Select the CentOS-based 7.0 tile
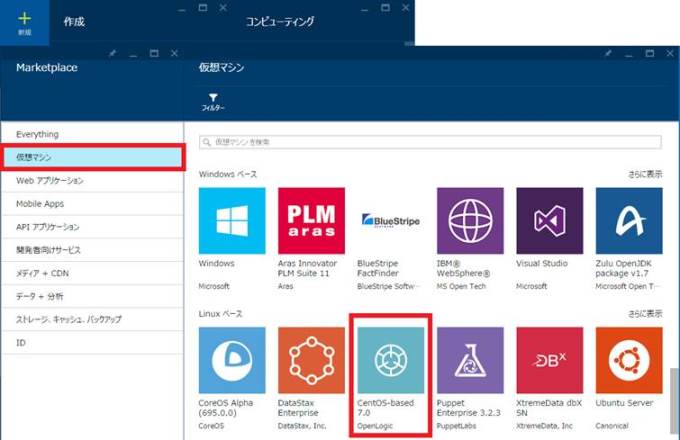680x440 pixels. tap(391, 360)
